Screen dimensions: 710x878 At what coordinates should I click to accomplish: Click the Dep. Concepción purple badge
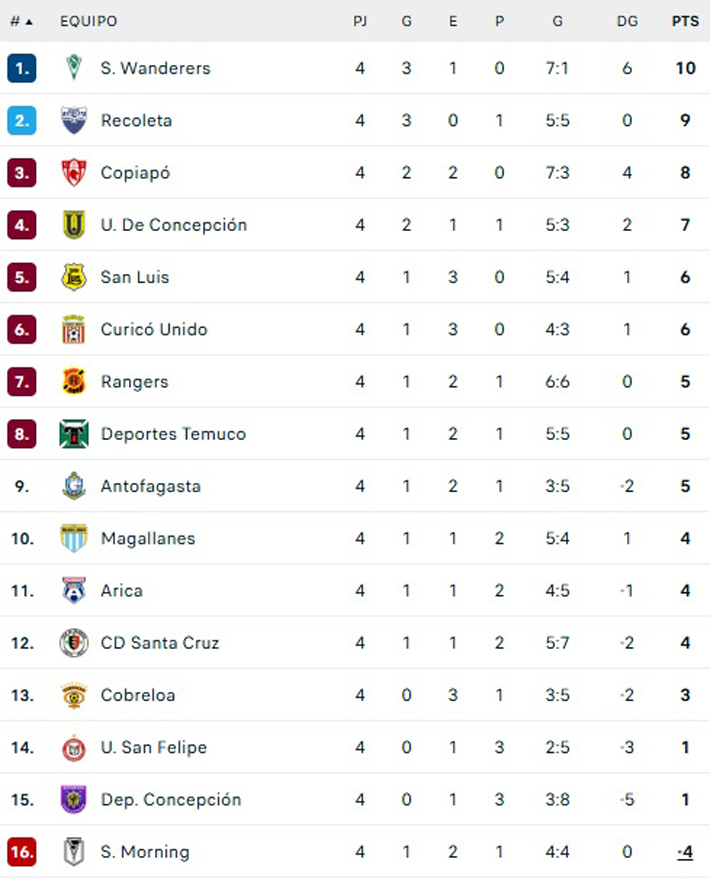[x=74, y=800]
